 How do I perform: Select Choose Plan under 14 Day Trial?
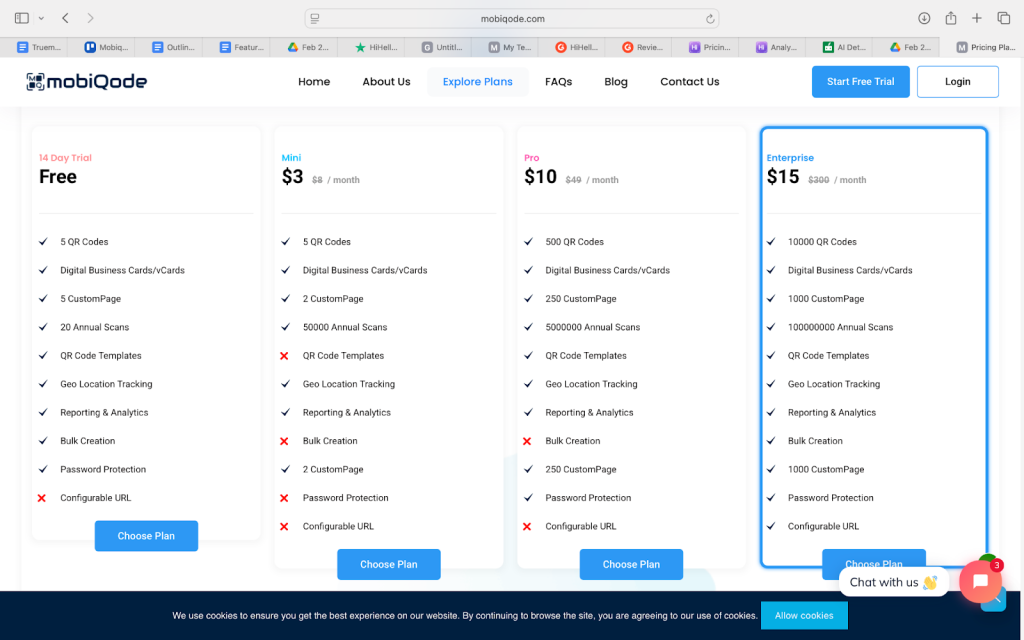tap(146, 536)
